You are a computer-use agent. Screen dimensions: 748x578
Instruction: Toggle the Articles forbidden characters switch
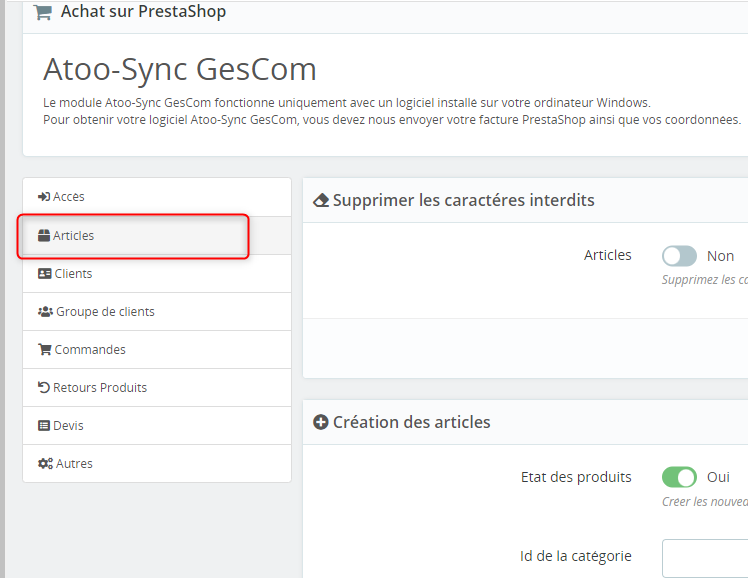(679, 256)
